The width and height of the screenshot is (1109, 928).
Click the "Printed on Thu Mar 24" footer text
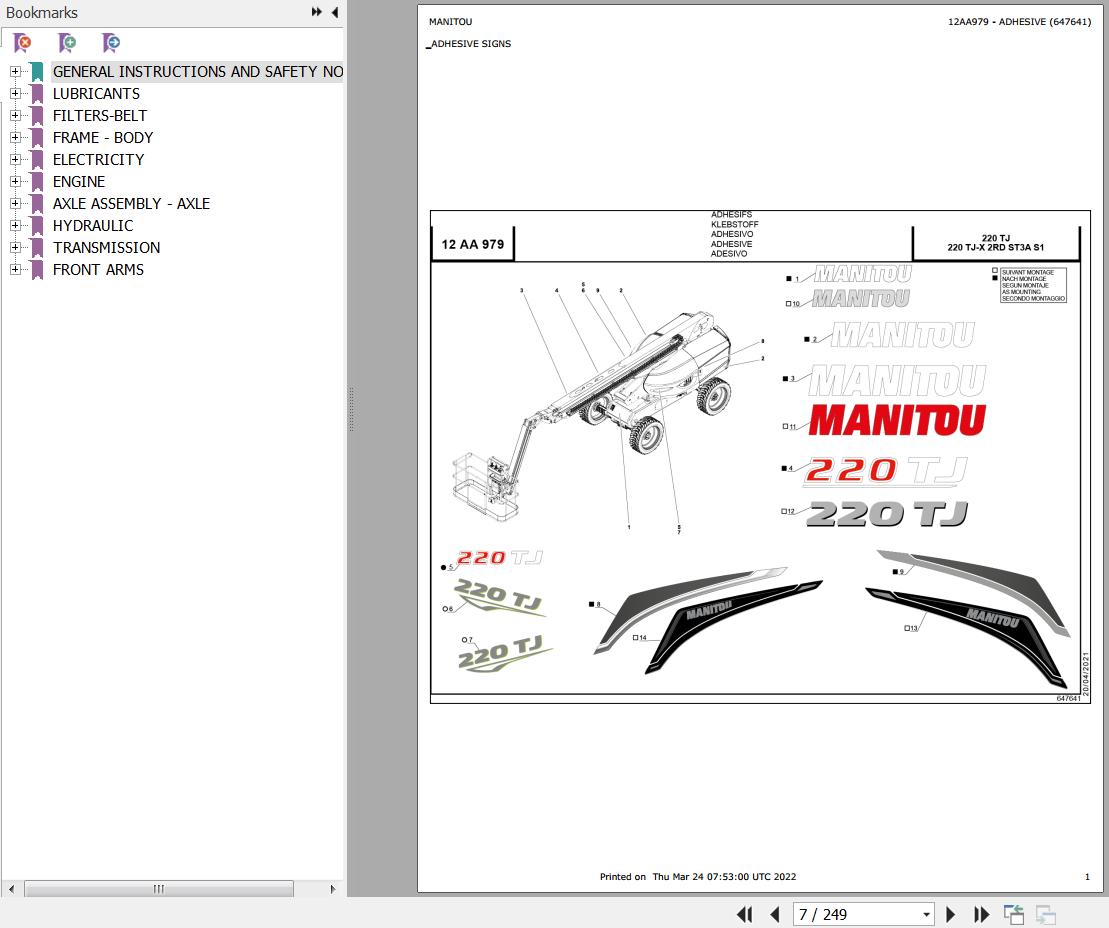pyautogui.click(x=698, y=876)
